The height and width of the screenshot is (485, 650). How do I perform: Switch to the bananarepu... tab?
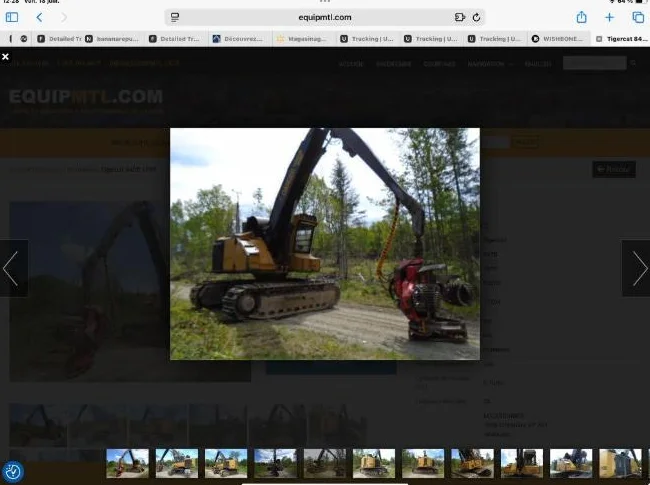pyautogui.click(x=112, y=39)
